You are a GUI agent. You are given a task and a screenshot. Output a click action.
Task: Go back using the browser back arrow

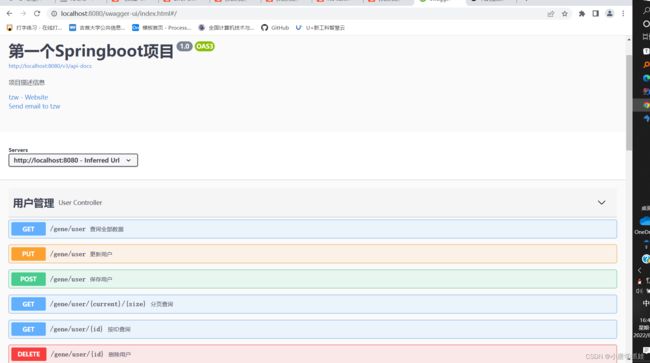click(9, 14)
